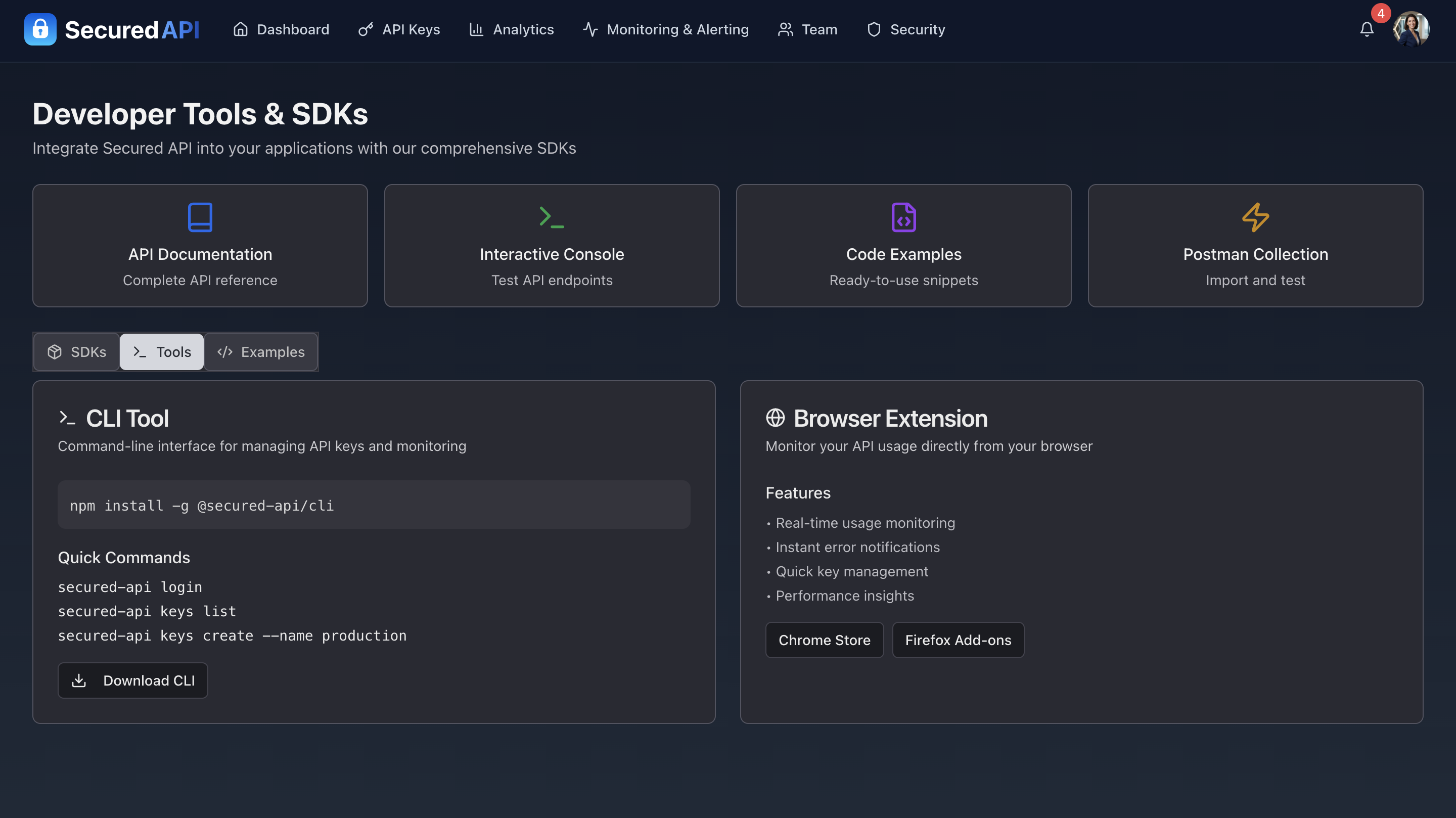Select the Tools tab
The height and width of the screenshot is (818, 1456).
click(162, 352)
